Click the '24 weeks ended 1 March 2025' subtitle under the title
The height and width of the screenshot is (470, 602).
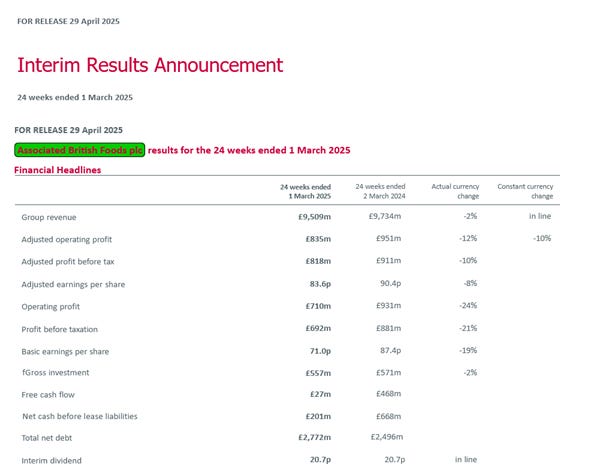click(x=75, y=97)
